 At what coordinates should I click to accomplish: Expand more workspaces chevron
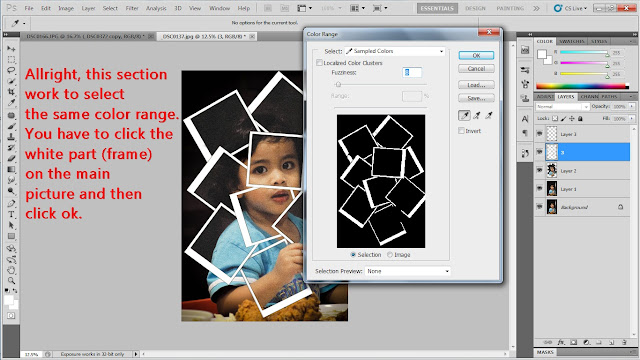536,8
